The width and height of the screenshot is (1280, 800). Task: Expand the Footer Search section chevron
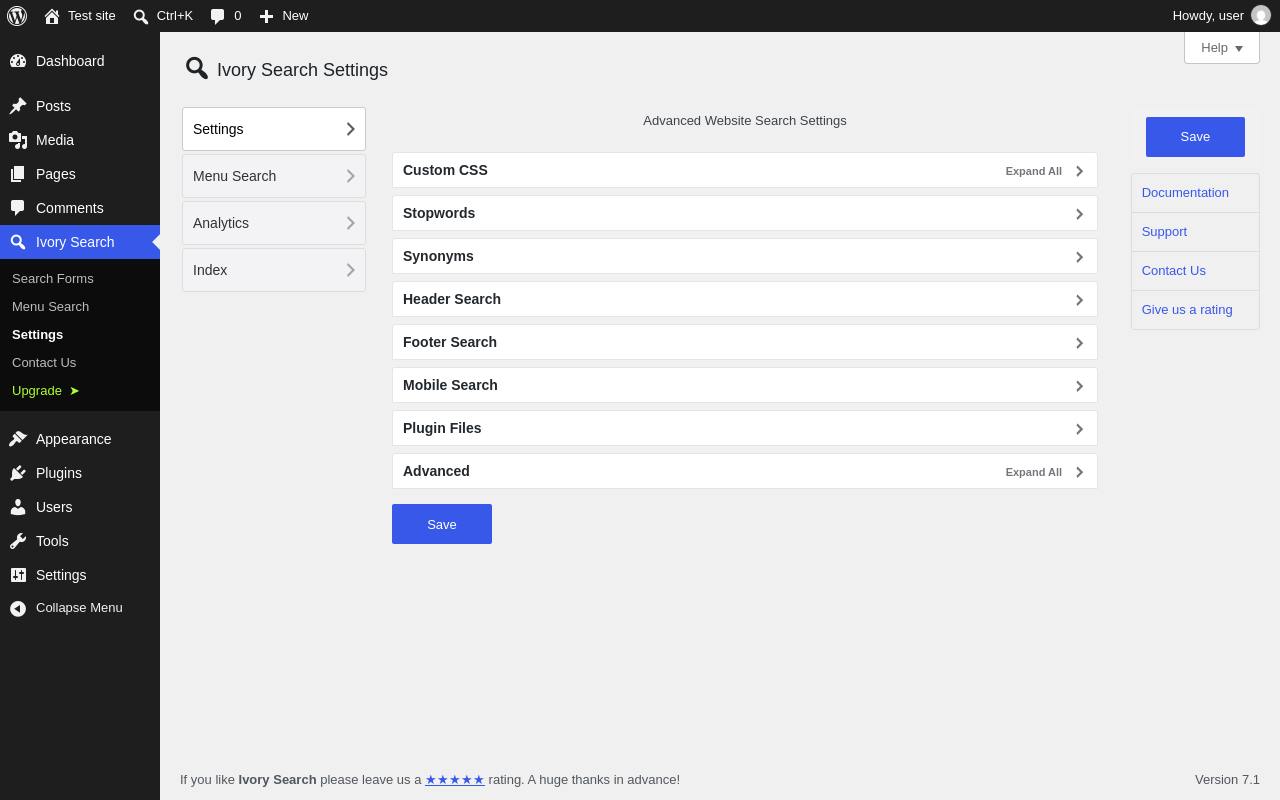pos(1079,343)
